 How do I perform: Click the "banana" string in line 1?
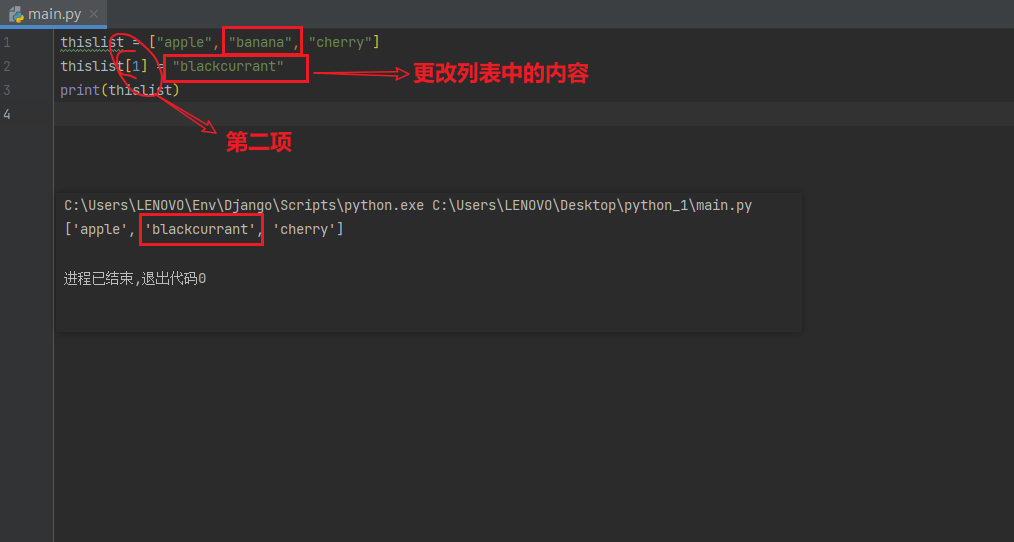260,42
